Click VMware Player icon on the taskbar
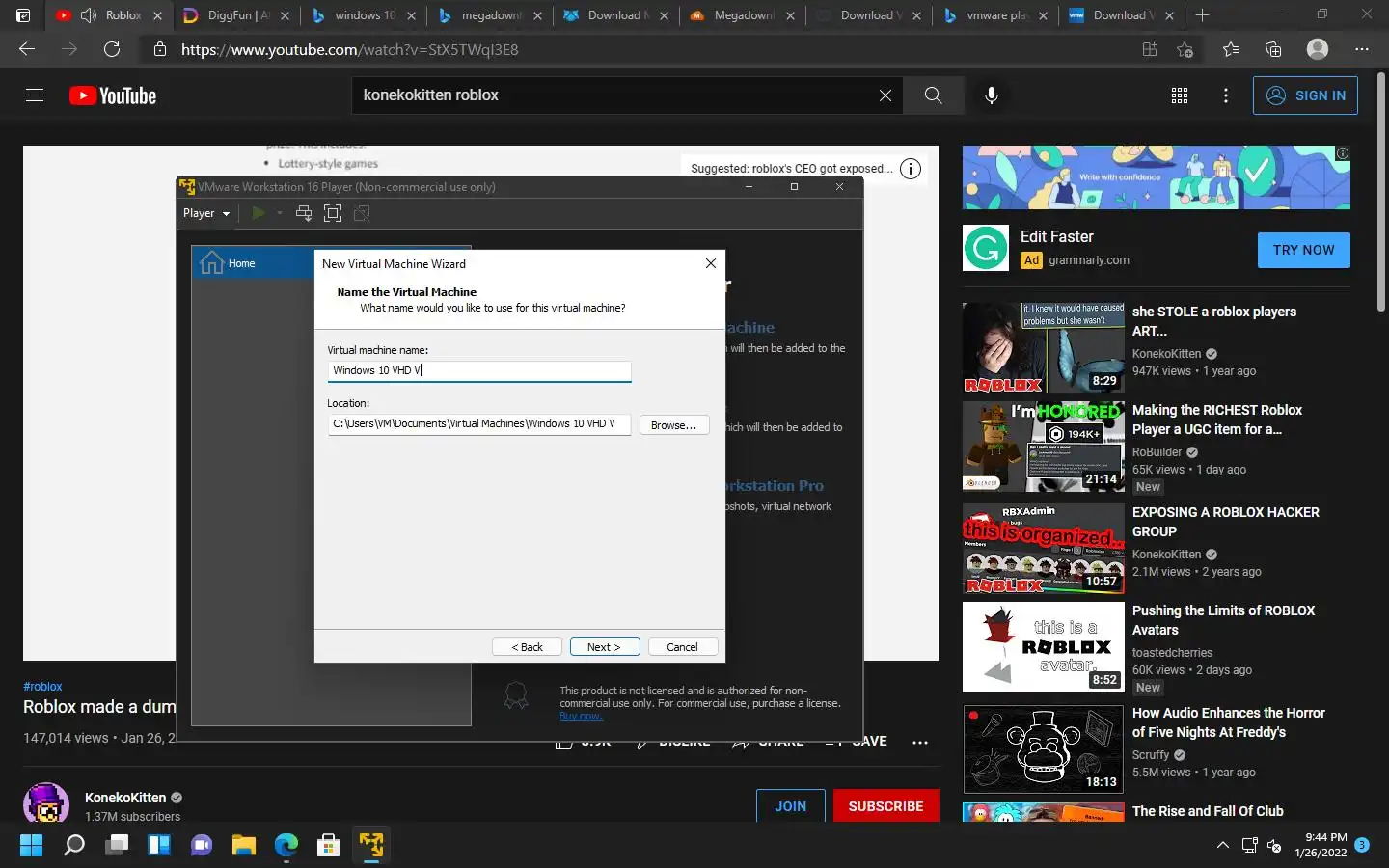 pyautogui.click(x=371, y=846)
